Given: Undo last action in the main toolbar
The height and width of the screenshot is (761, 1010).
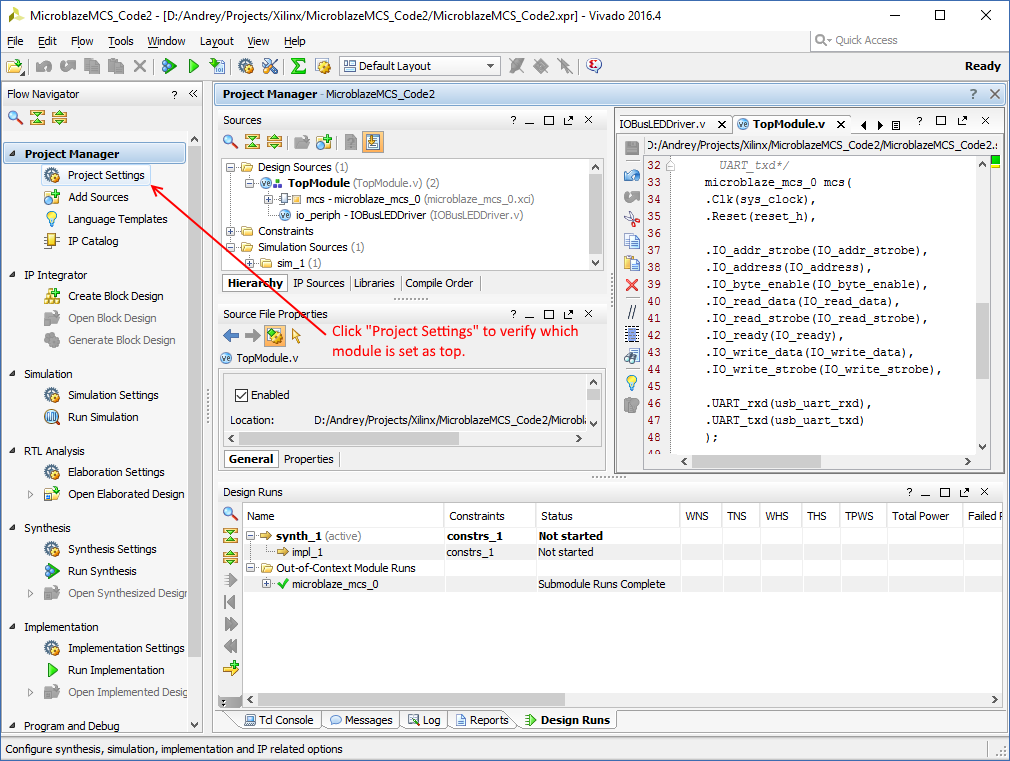Looking at the screenshot, I should pyautogui.click(x=44, y=65).
